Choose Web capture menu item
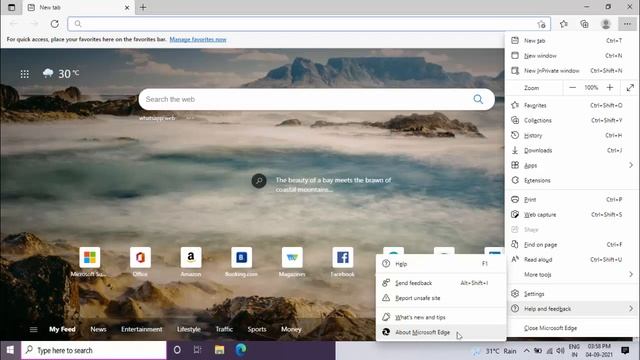This screenshot has height=360, width=640. (x=572, y=215)
